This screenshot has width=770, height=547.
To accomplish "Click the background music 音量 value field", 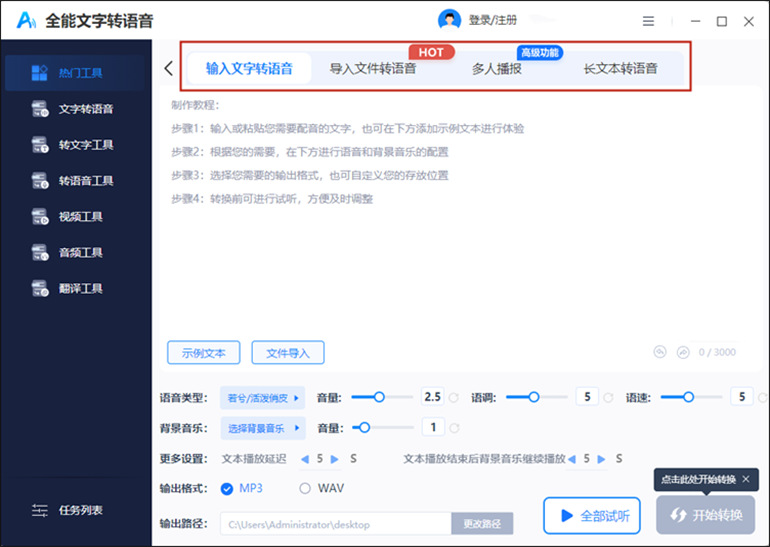I will pos(433,427).
